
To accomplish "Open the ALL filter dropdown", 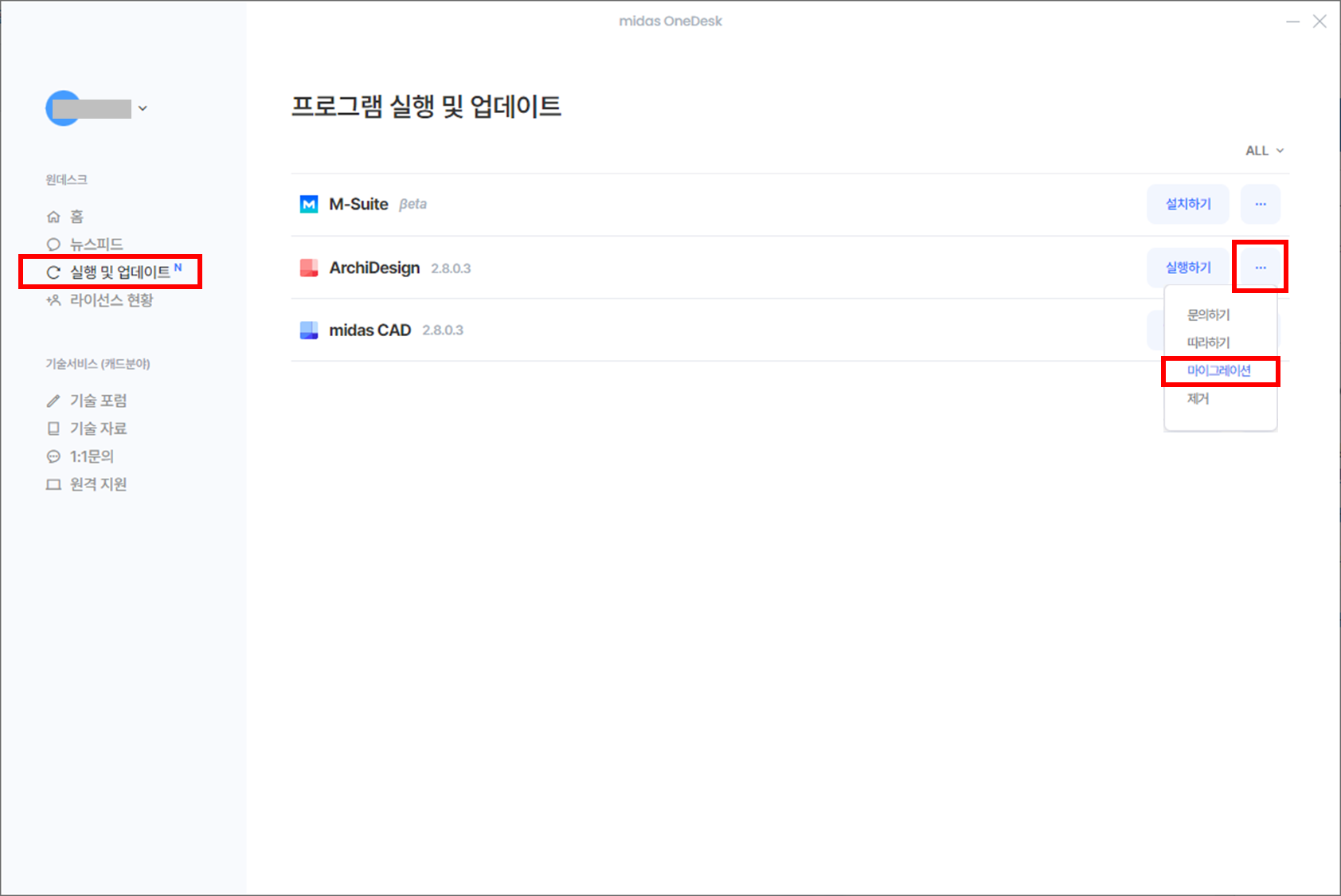I will (1265, 151).
